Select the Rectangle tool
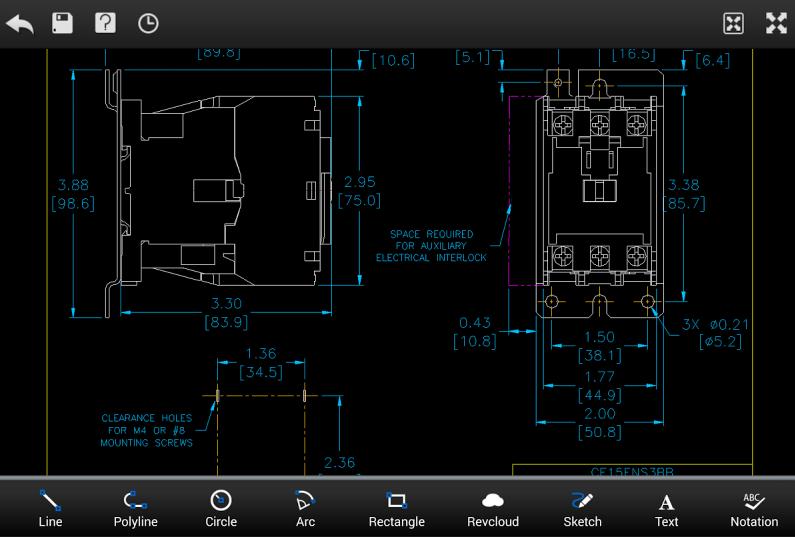 coord(396,508)
